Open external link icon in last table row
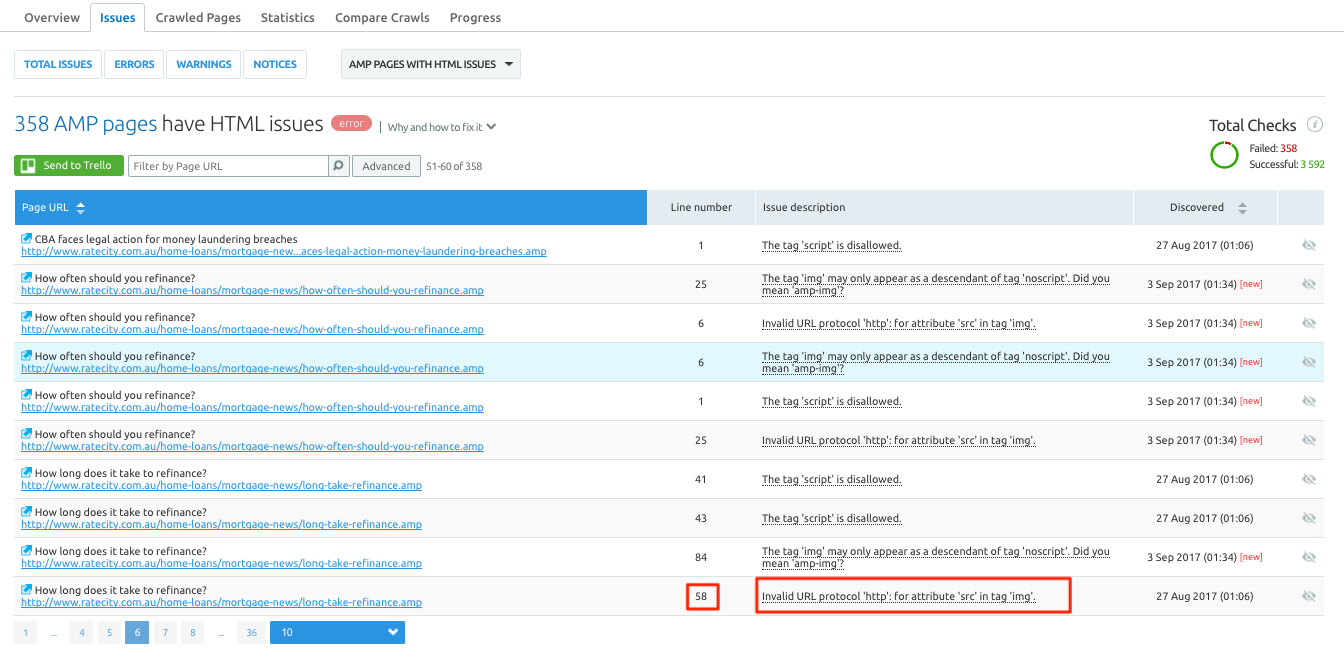 [27, 590]
